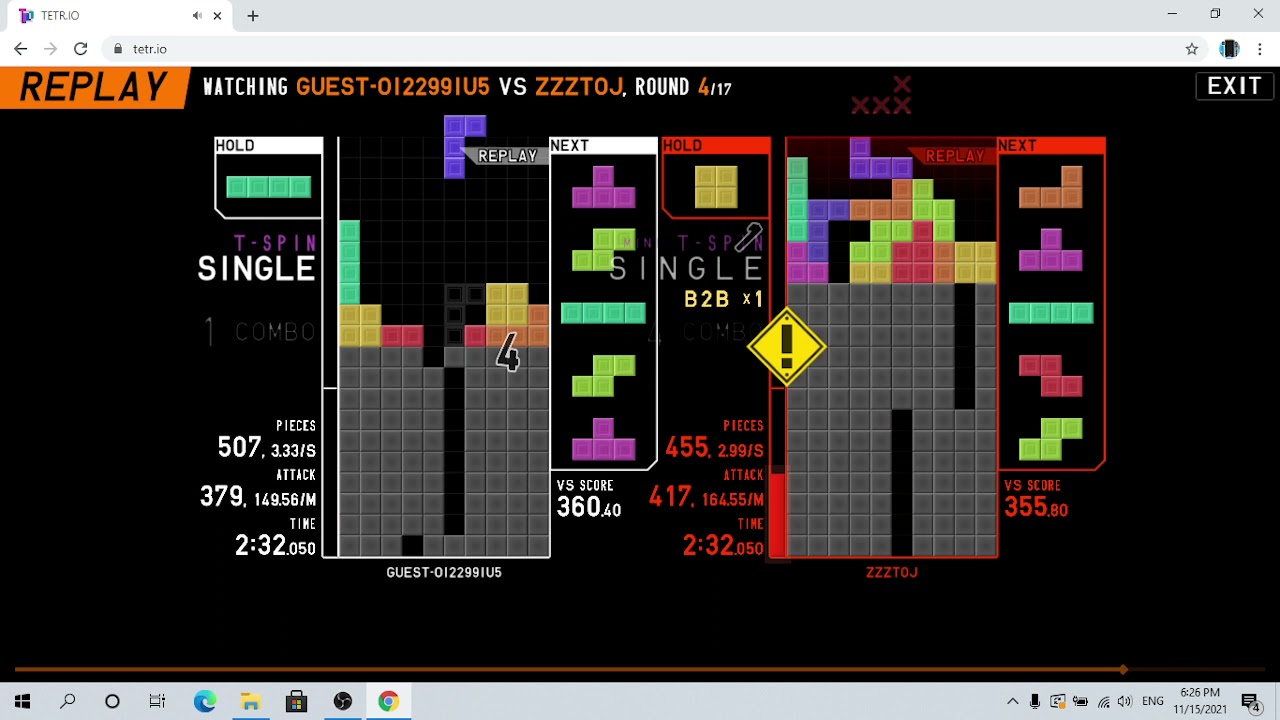Click the right player's attack value 417
This screenshot has width=1280, height=720.
coord(670,496)
